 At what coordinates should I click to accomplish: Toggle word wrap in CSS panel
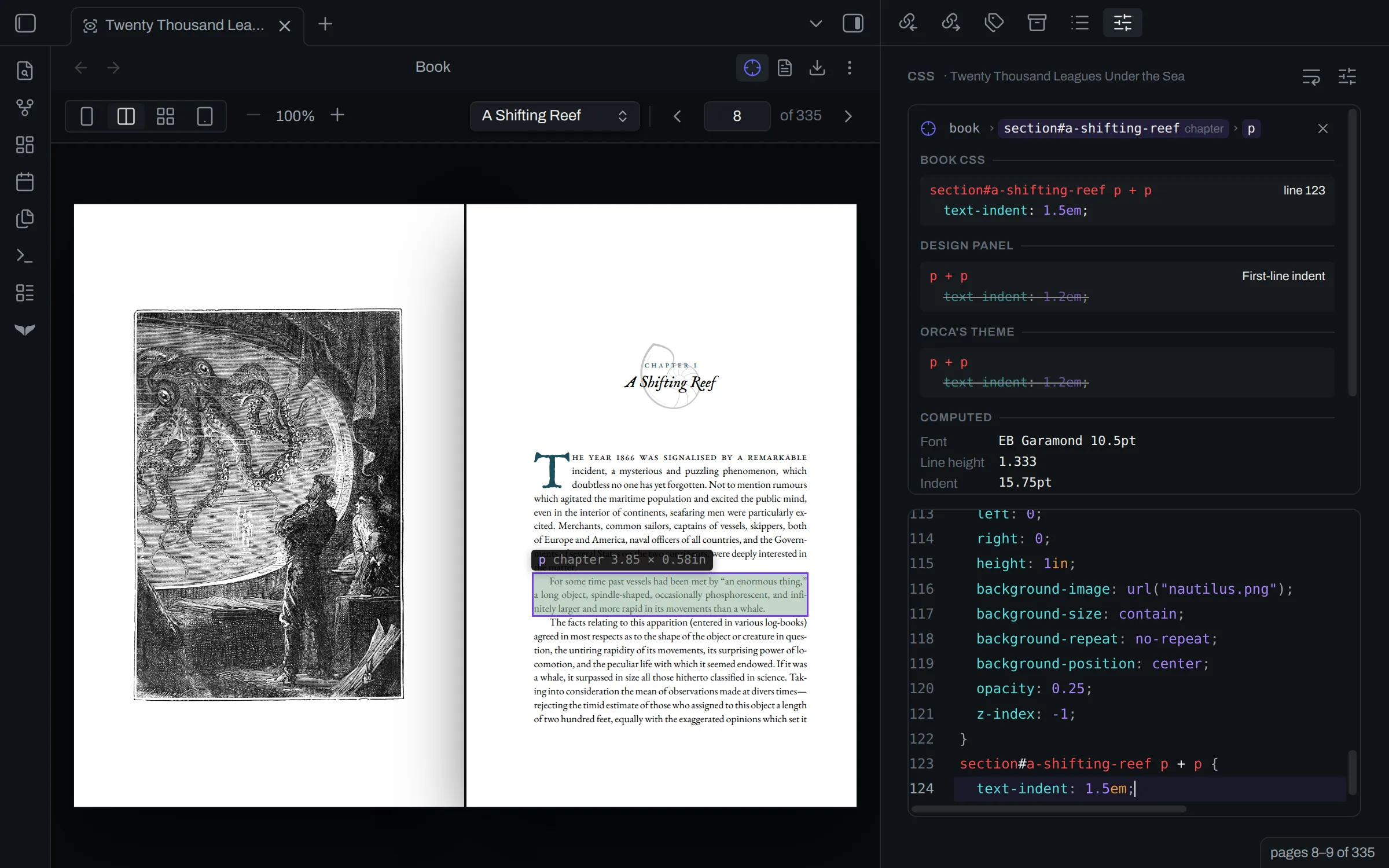1311,76
